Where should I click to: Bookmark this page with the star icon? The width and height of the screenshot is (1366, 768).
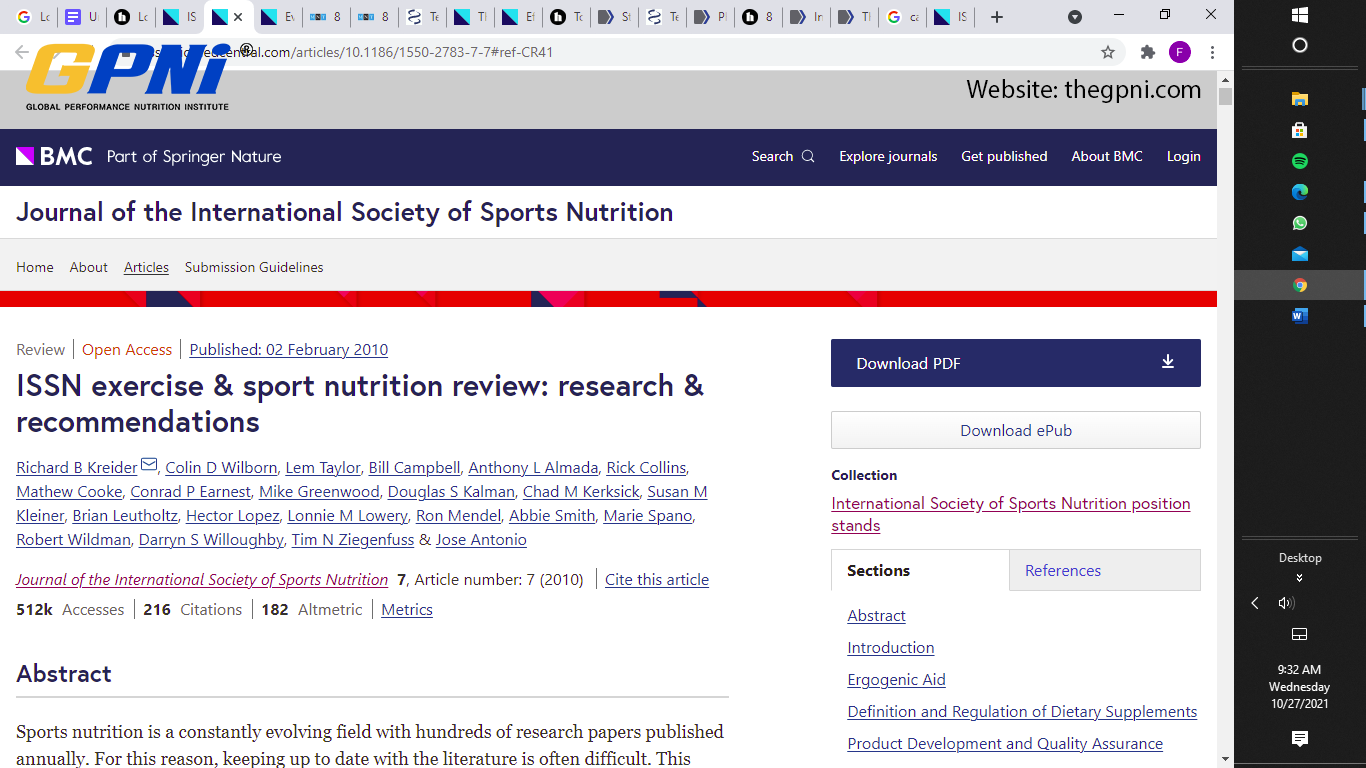pyautogui.click(x=1108, y=52)
